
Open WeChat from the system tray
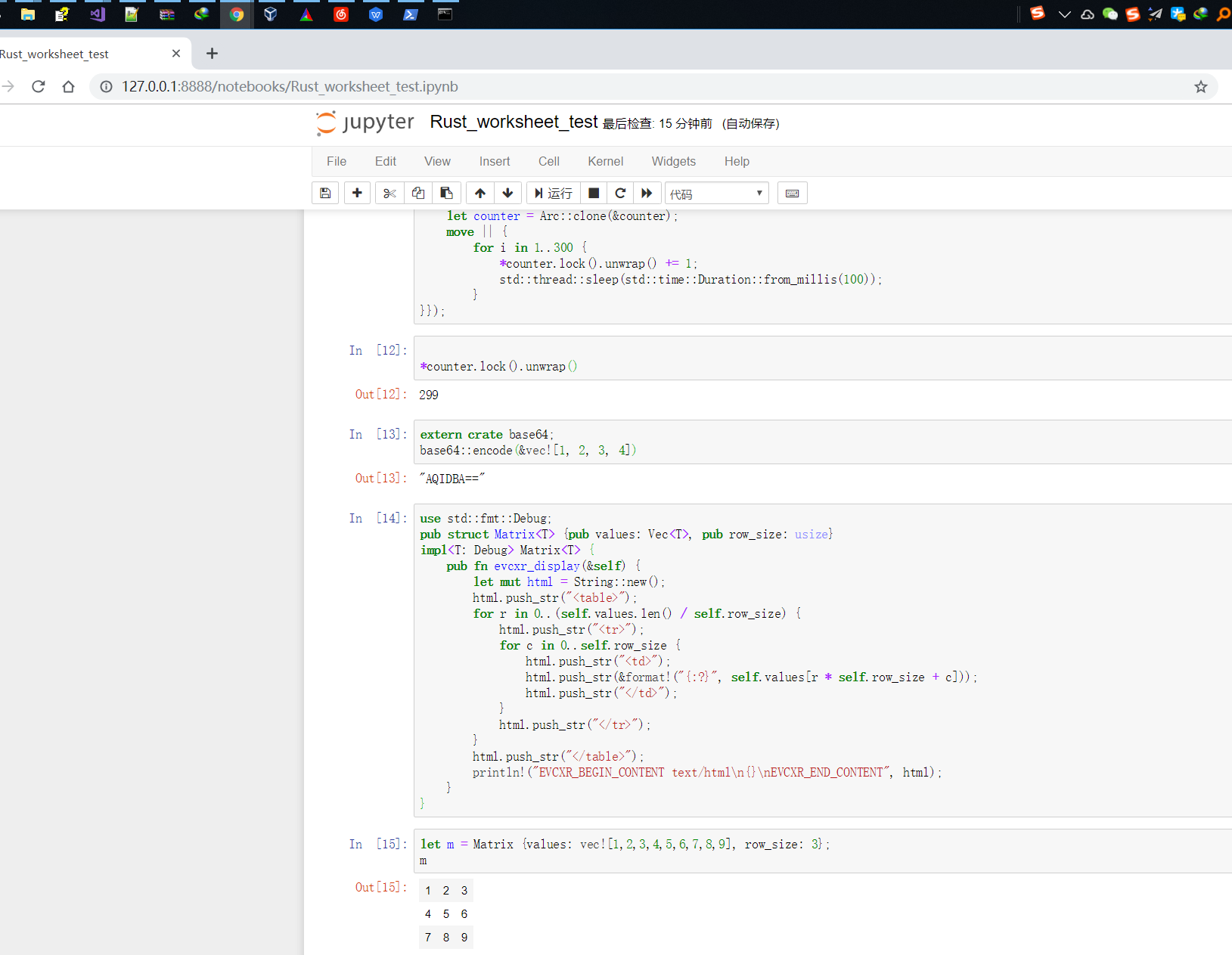click(1109, 14)
